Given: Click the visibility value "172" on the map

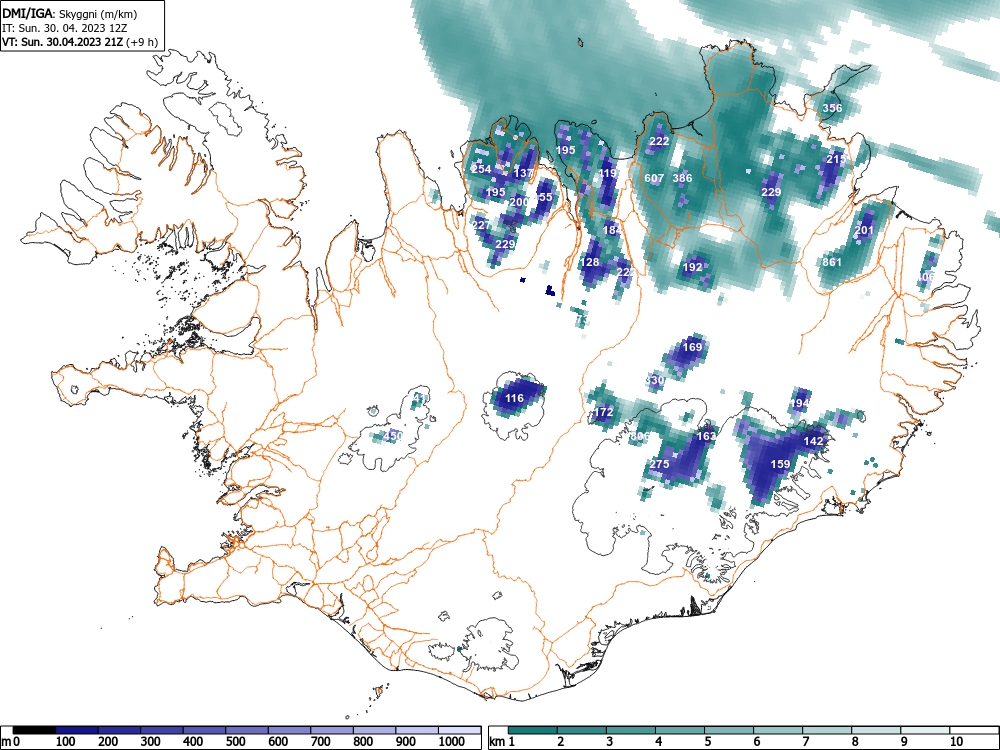Looking at the screenshot, I should [x=603, y=412].
